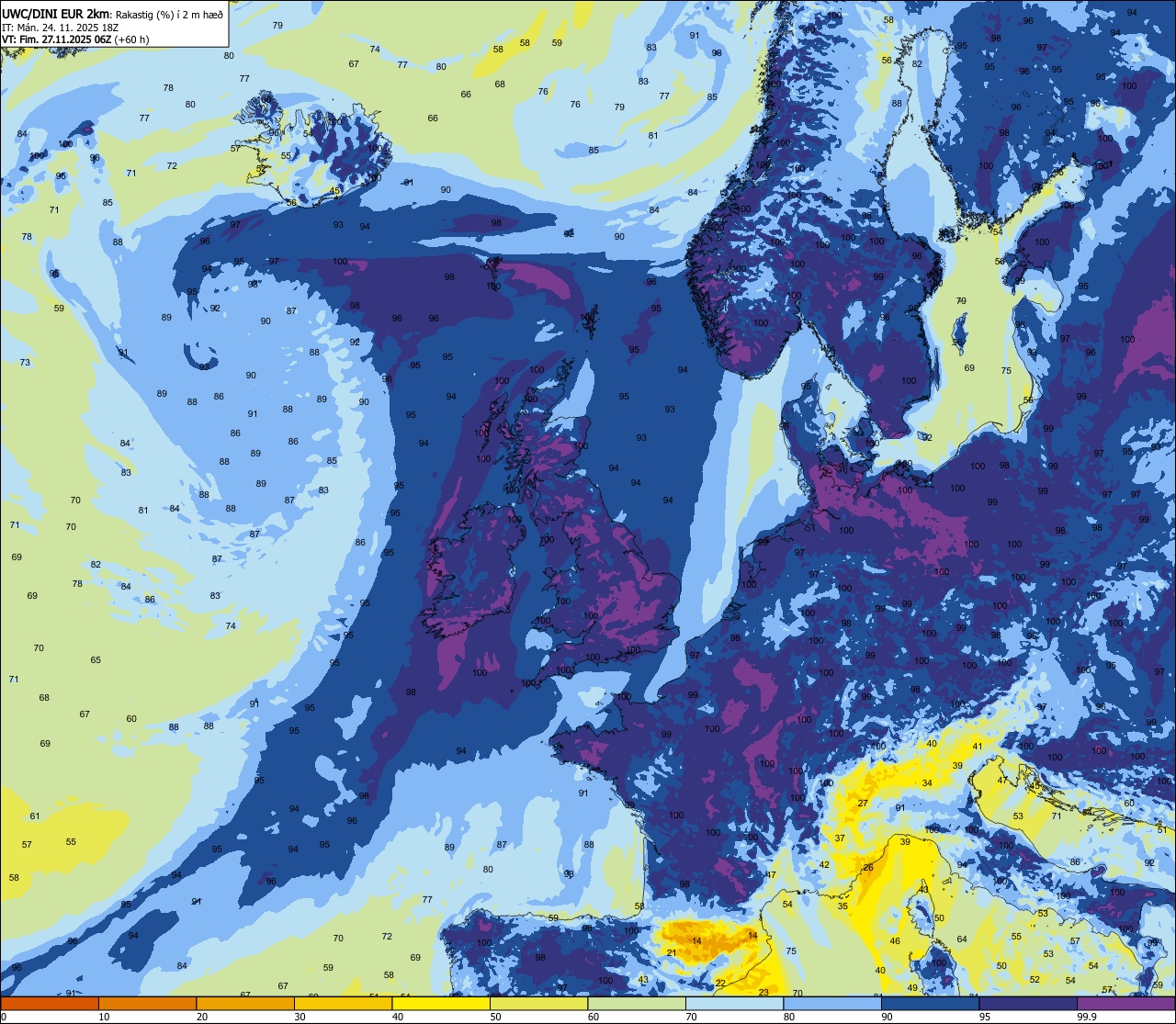Click the humidity value '26' in the orange patch
Screen dimensions: 1176x1024
point(867,868)
